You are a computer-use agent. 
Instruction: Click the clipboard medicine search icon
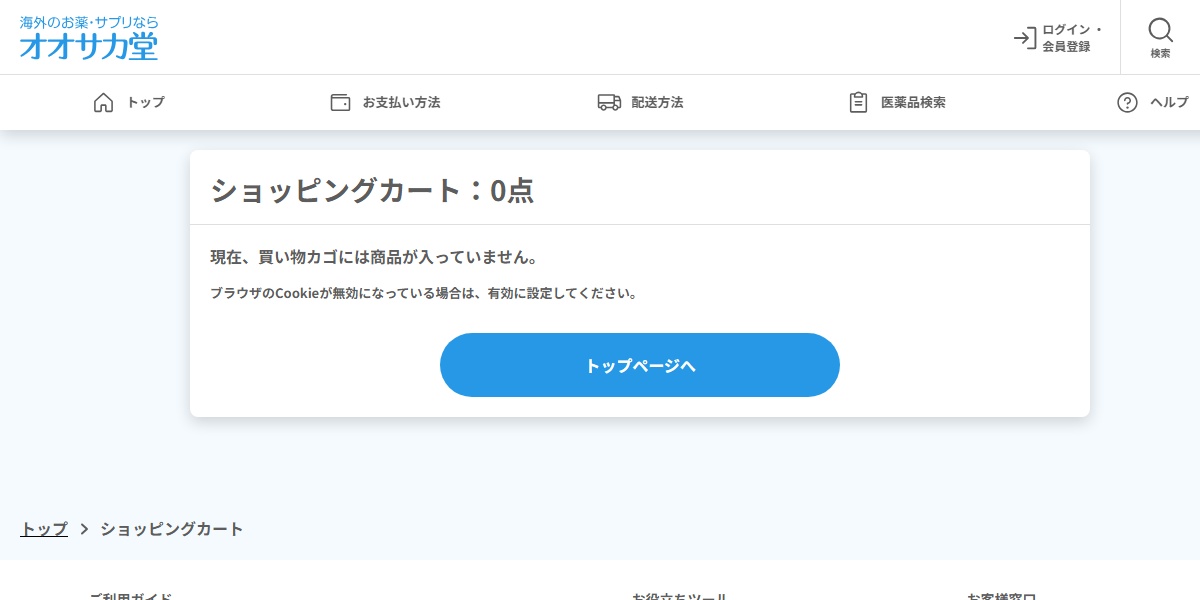(x=858, y=102)
